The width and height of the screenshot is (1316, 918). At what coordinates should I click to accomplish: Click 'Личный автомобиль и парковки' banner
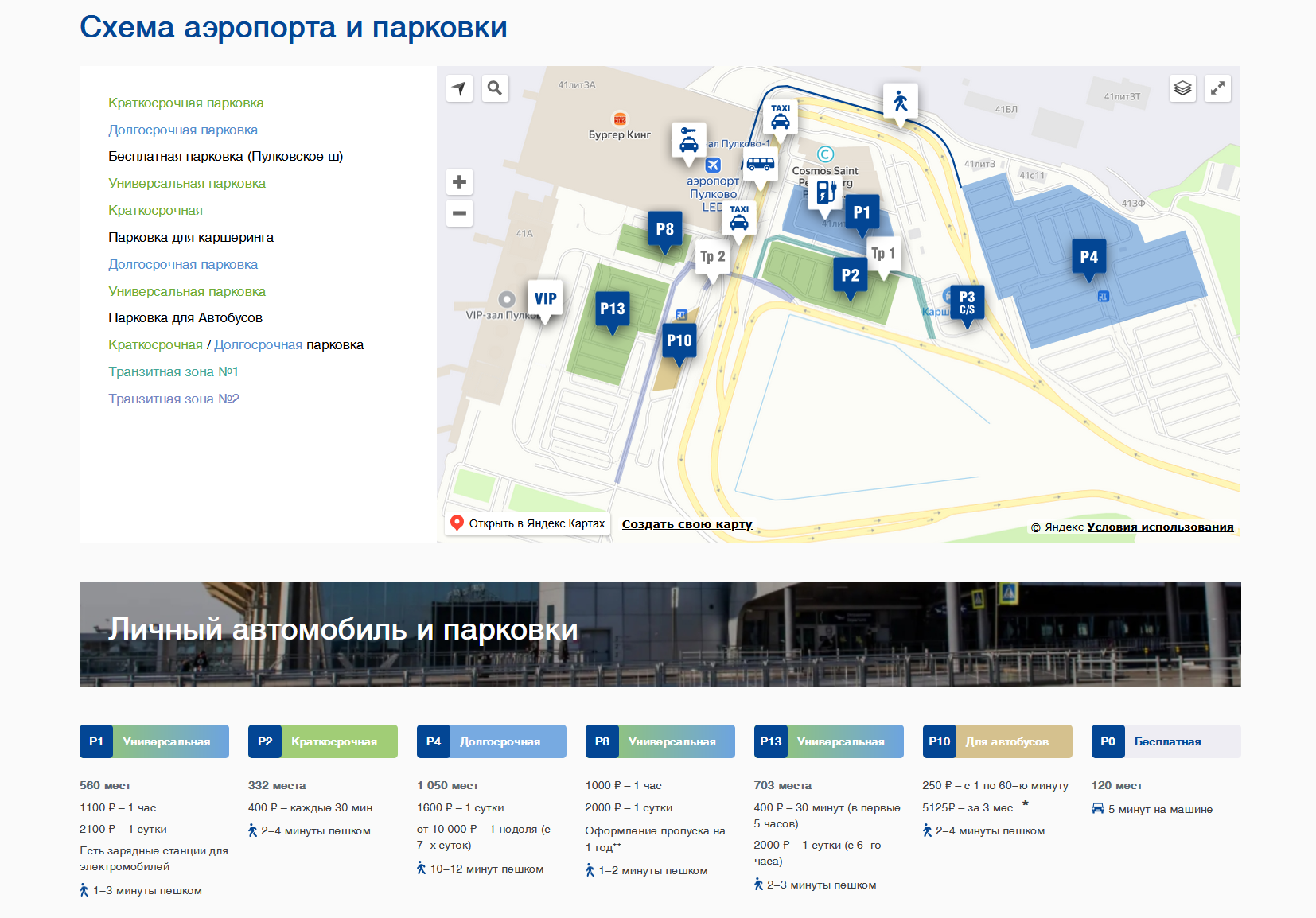[660, 634]
